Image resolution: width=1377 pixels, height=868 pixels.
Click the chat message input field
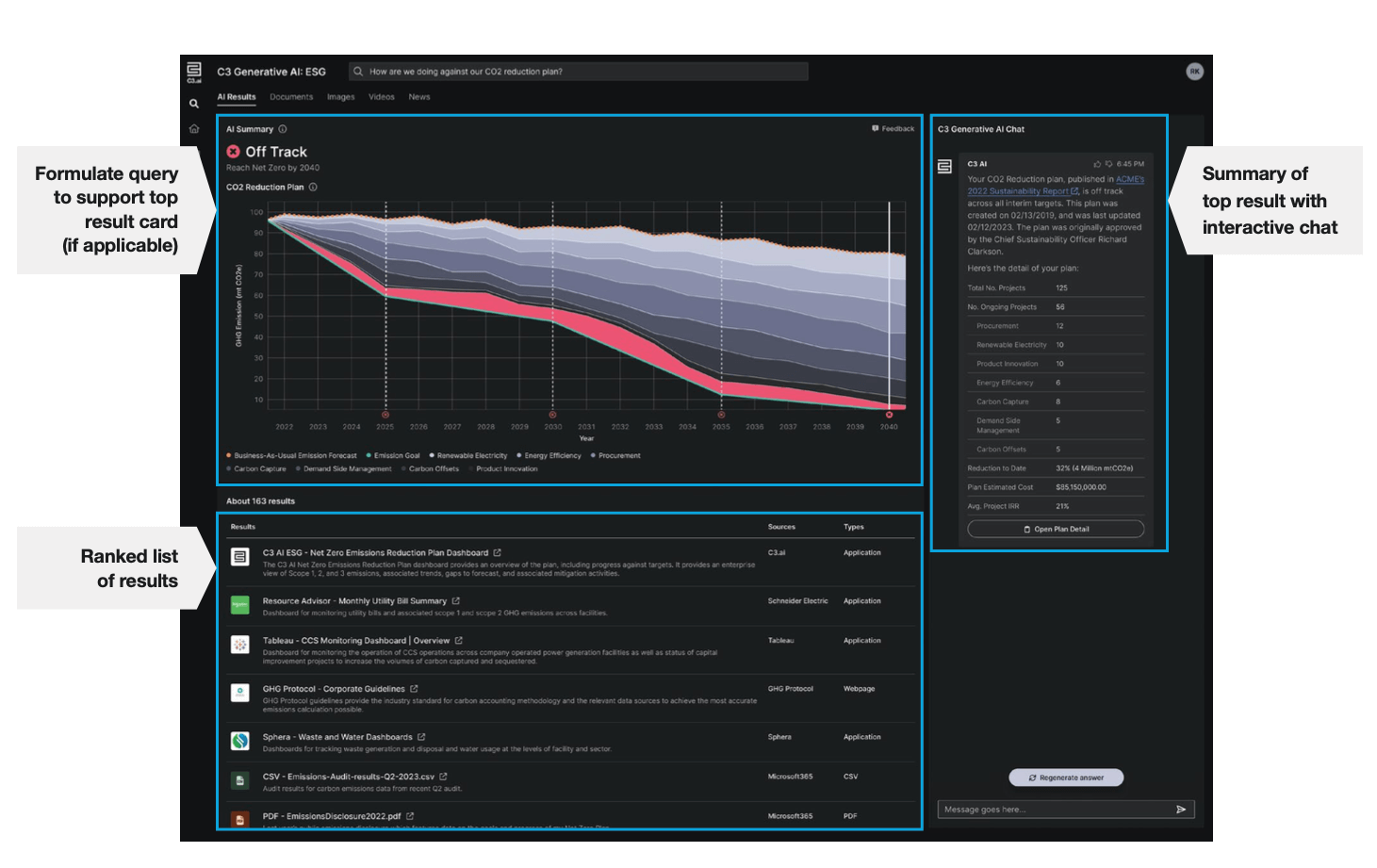[1066, 810]
